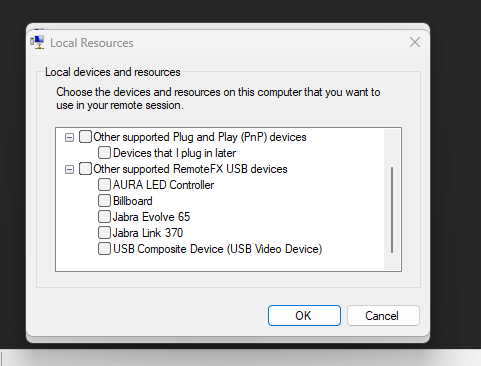The image size is (481, 366).
Task: Select the AURA LED Controller label
Action: point(163,185)
